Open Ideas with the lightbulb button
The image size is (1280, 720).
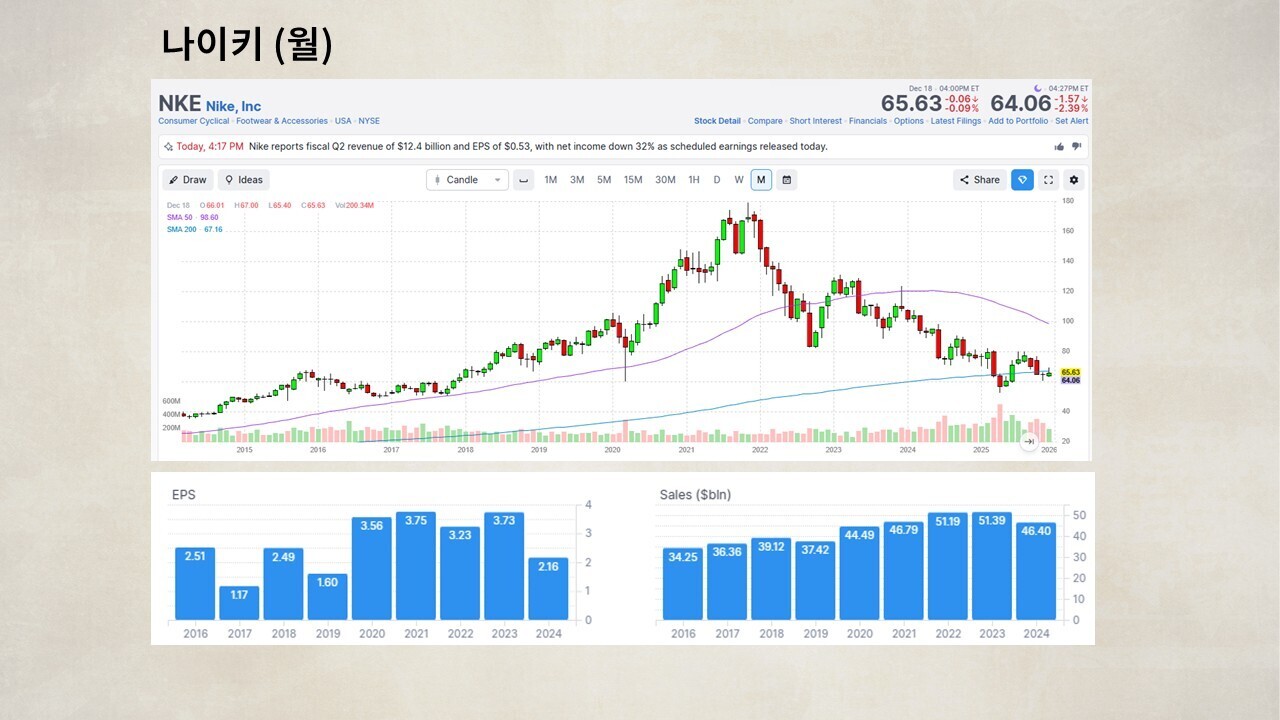click(244, 180)
